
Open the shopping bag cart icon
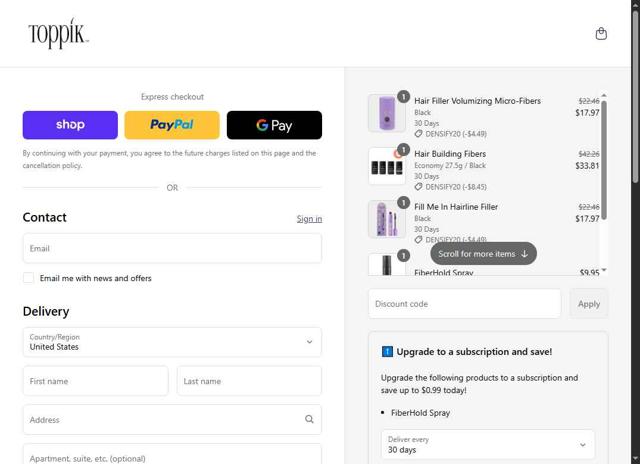pyautogui.click(x=601, y=33)
